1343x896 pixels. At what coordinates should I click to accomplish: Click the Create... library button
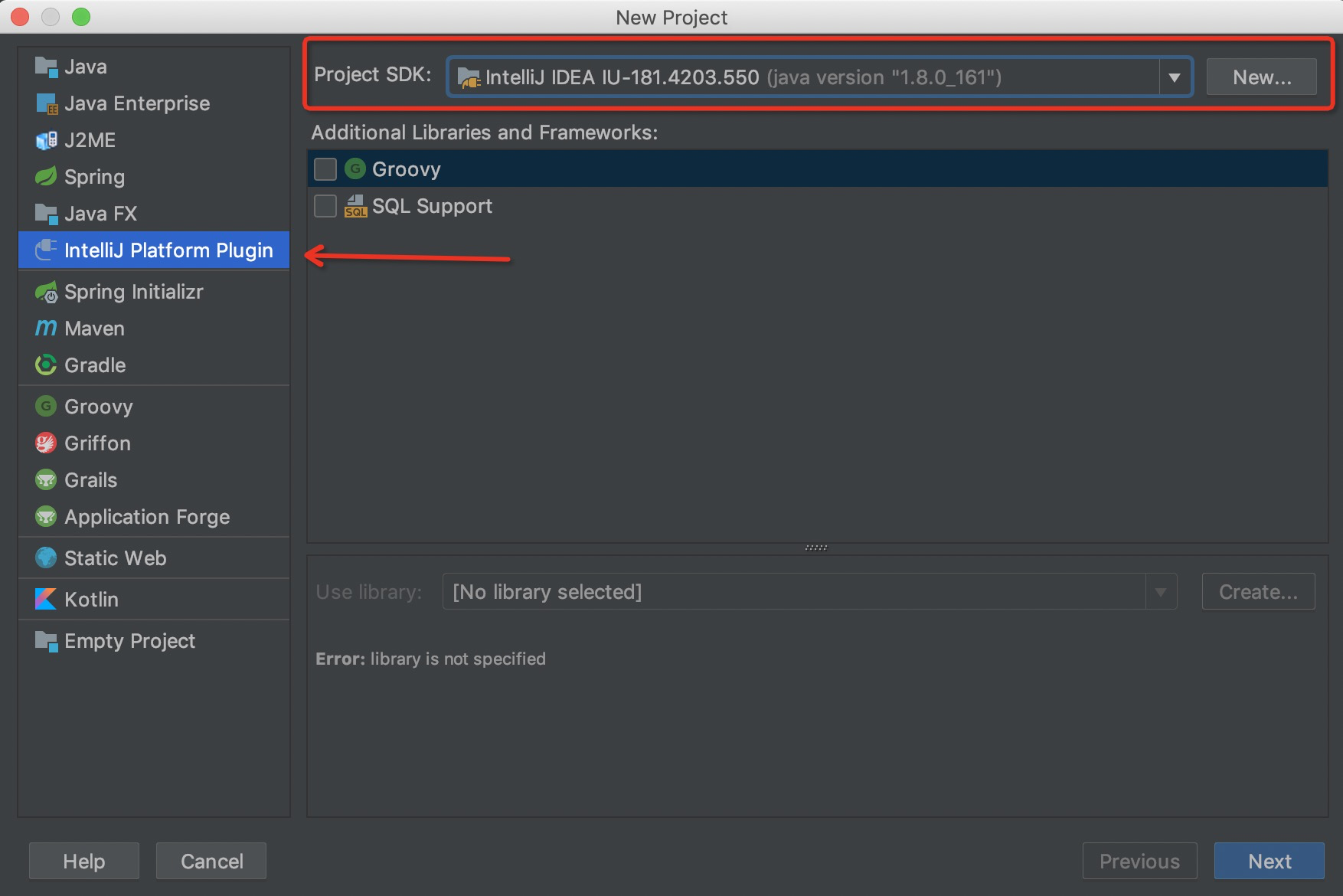pyautogui.click(x=1258, y=592)
